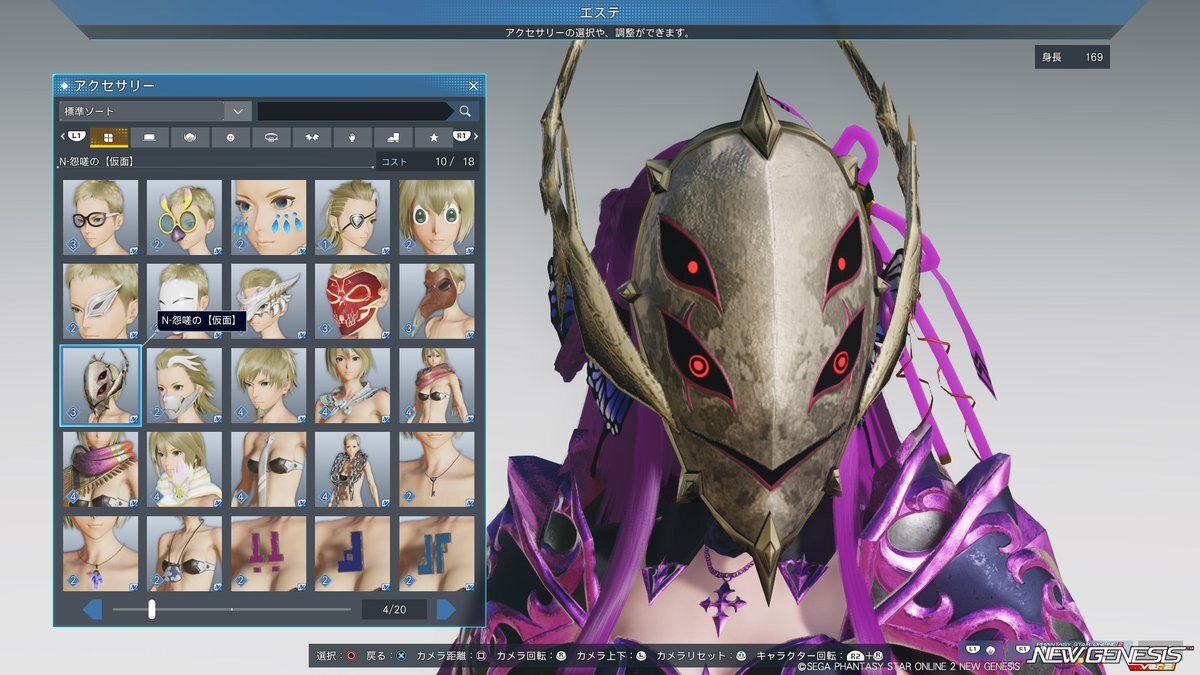The height and width of the screenshot is (675, 1200).
Task: Click the 4/20 page indicator
Action: [392, 609]
